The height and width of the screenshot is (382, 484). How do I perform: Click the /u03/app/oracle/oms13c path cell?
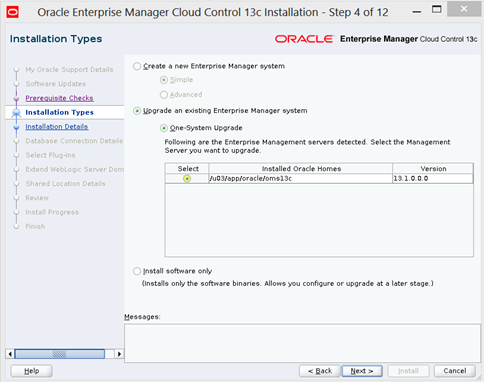coord(301,179)
